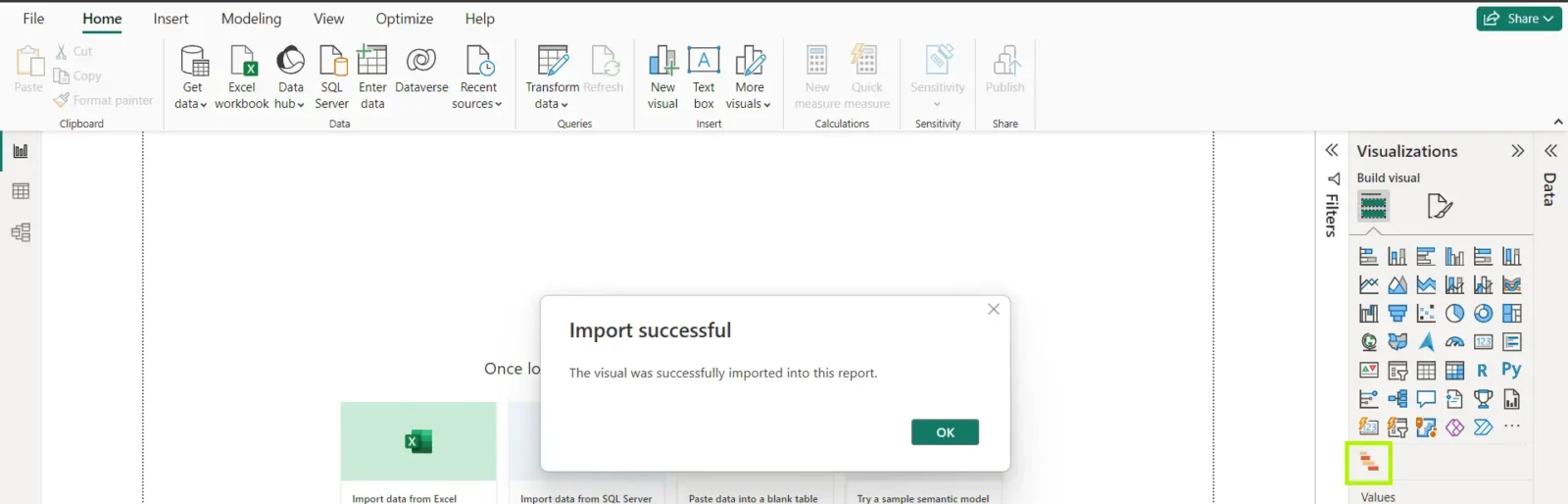Select the Power Apps visual
This screenshot has height=504, width=1568.
click(x=1454, y=428)
